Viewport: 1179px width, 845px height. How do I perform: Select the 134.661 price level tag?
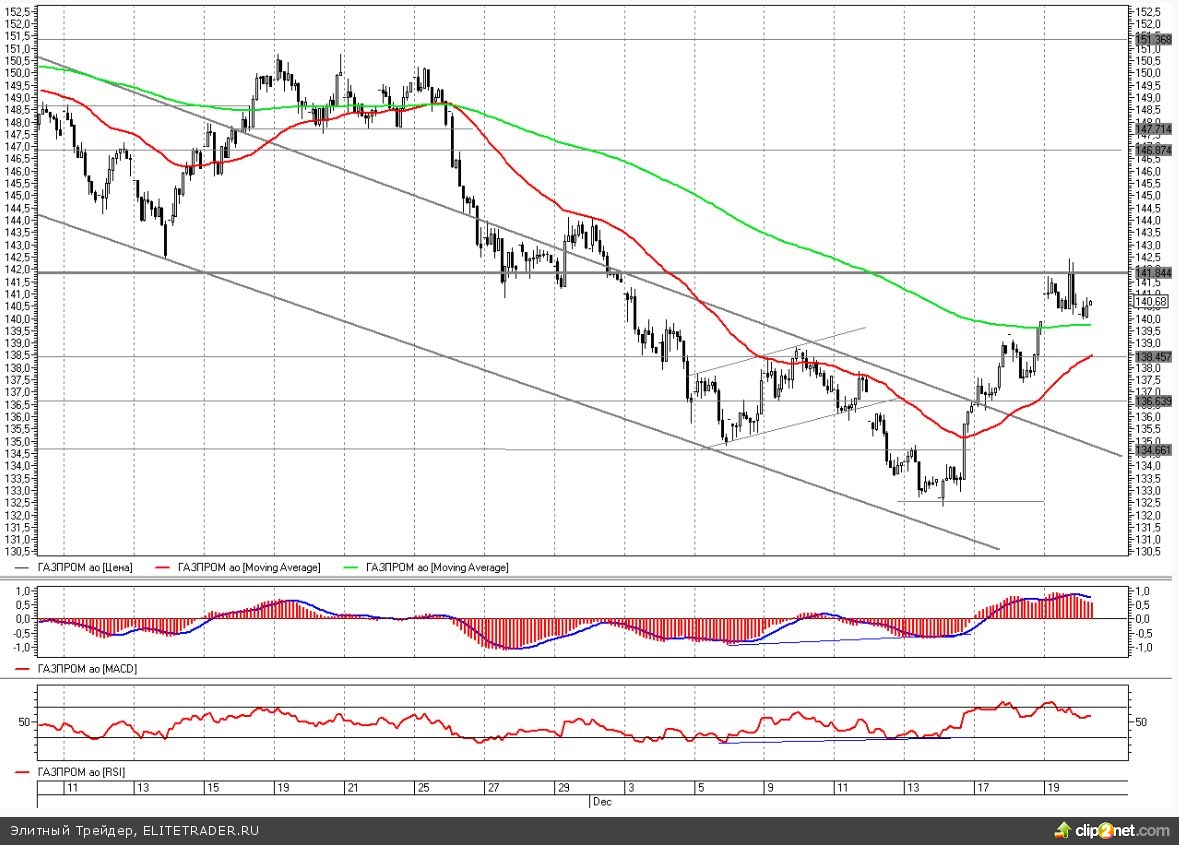[x=1152, y=450]
